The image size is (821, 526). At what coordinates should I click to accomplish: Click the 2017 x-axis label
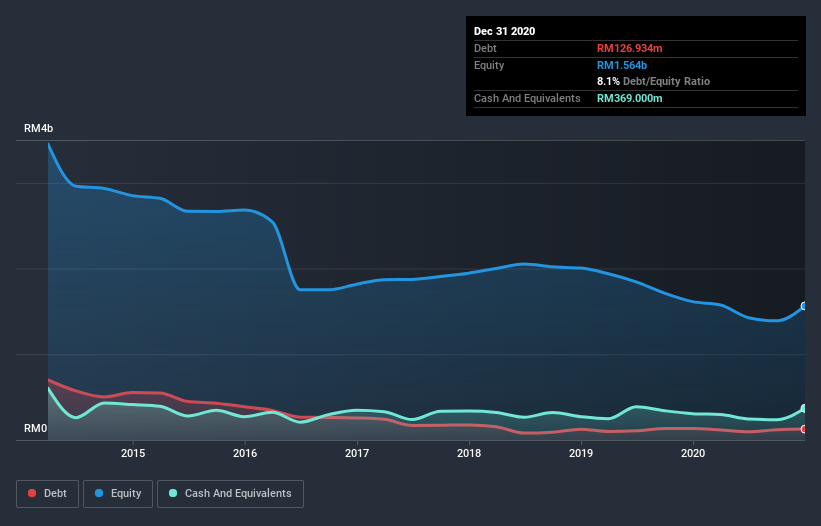tap(357, 453)
